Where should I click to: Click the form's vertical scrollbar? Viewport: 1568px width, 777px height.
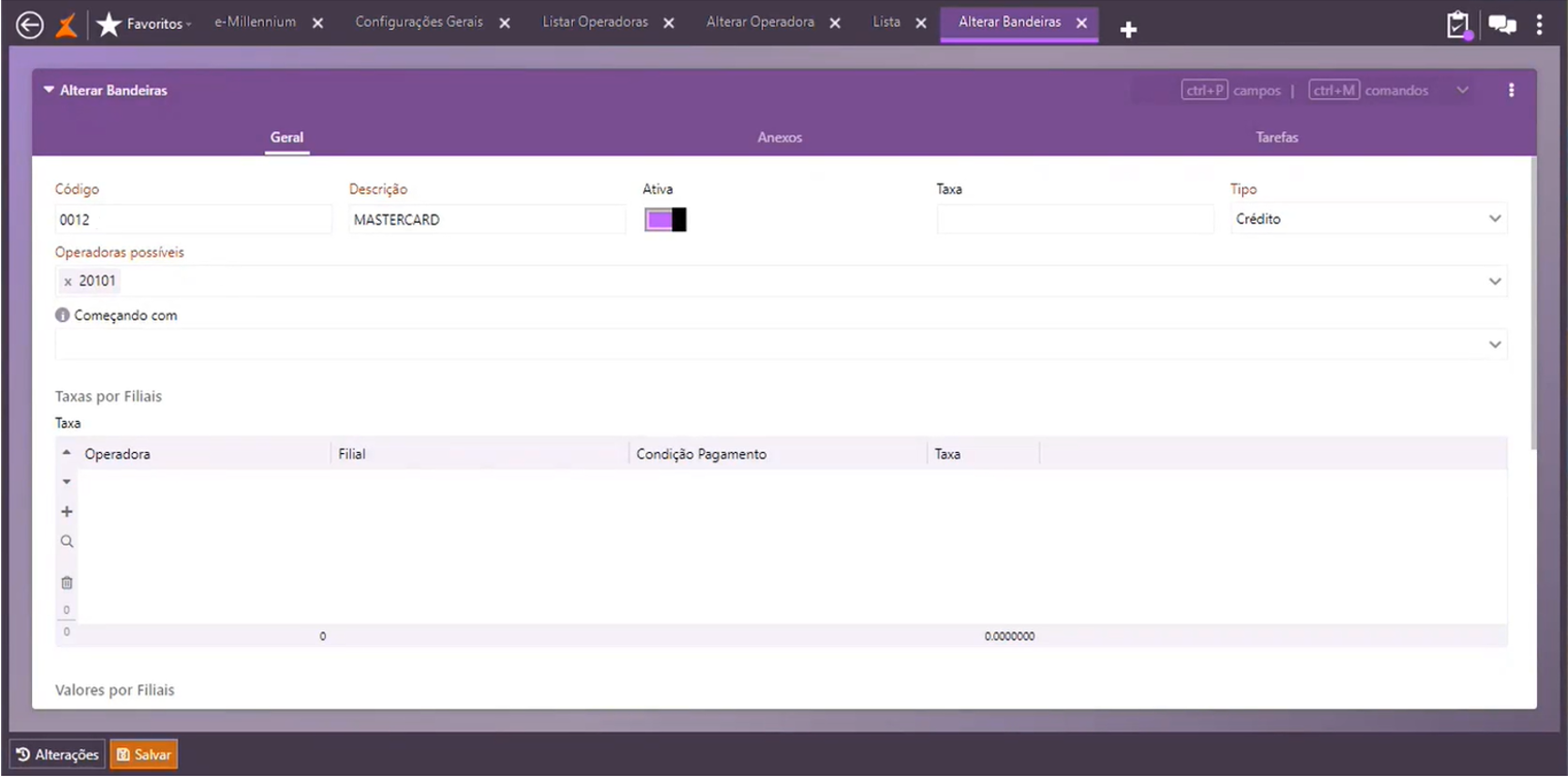click(x=1533, y=303)
